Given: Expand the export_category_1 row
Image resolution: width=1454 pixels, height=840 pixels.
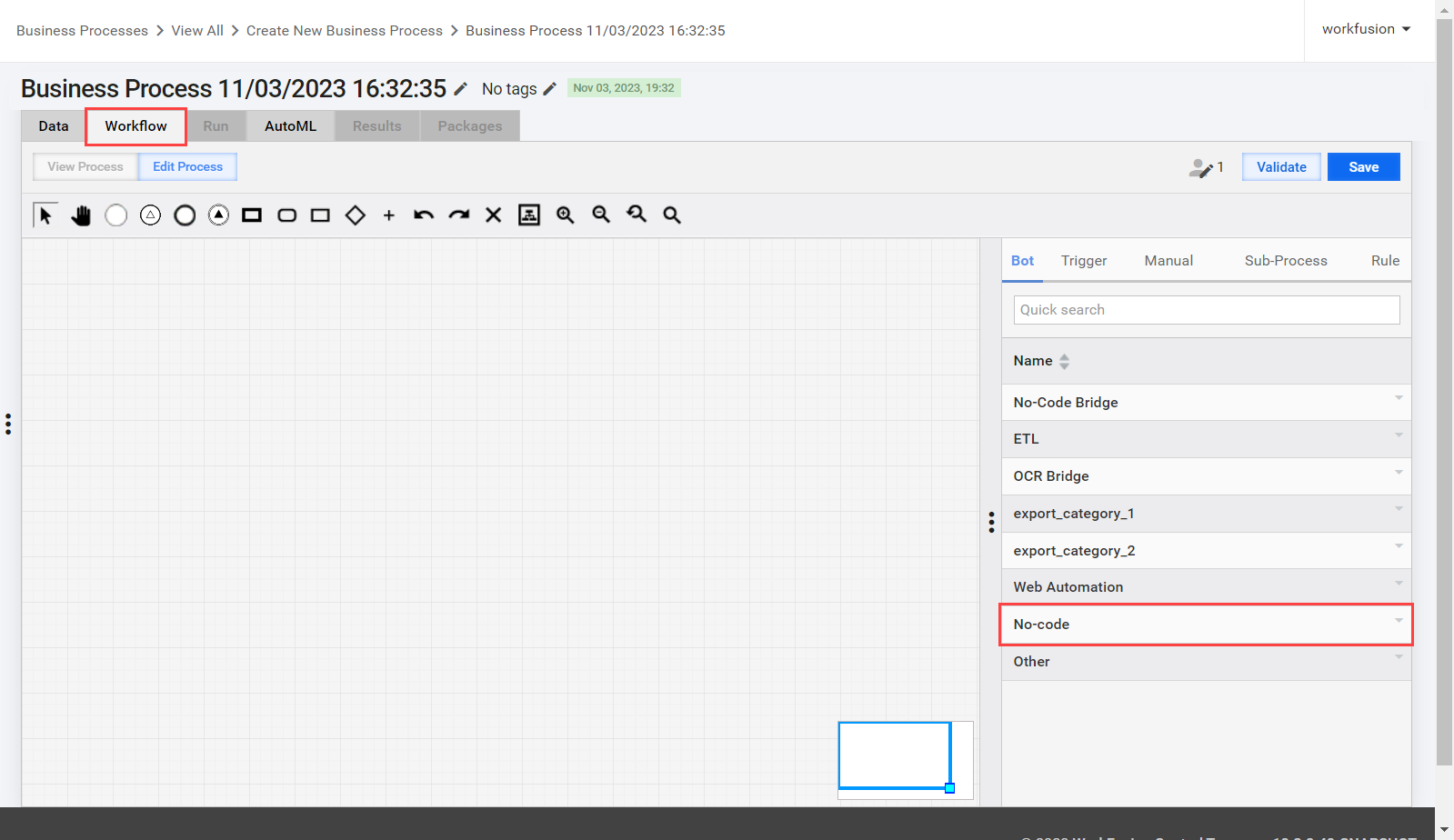Looking at the screenshot, I should pos(1206,514).
